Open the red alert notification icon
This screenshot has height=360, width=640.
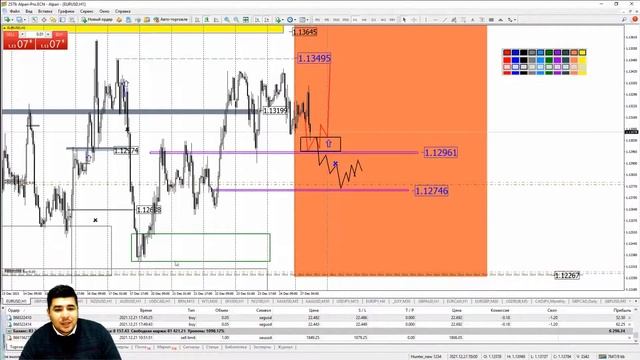pyautogui.click(x=635, y=20)
